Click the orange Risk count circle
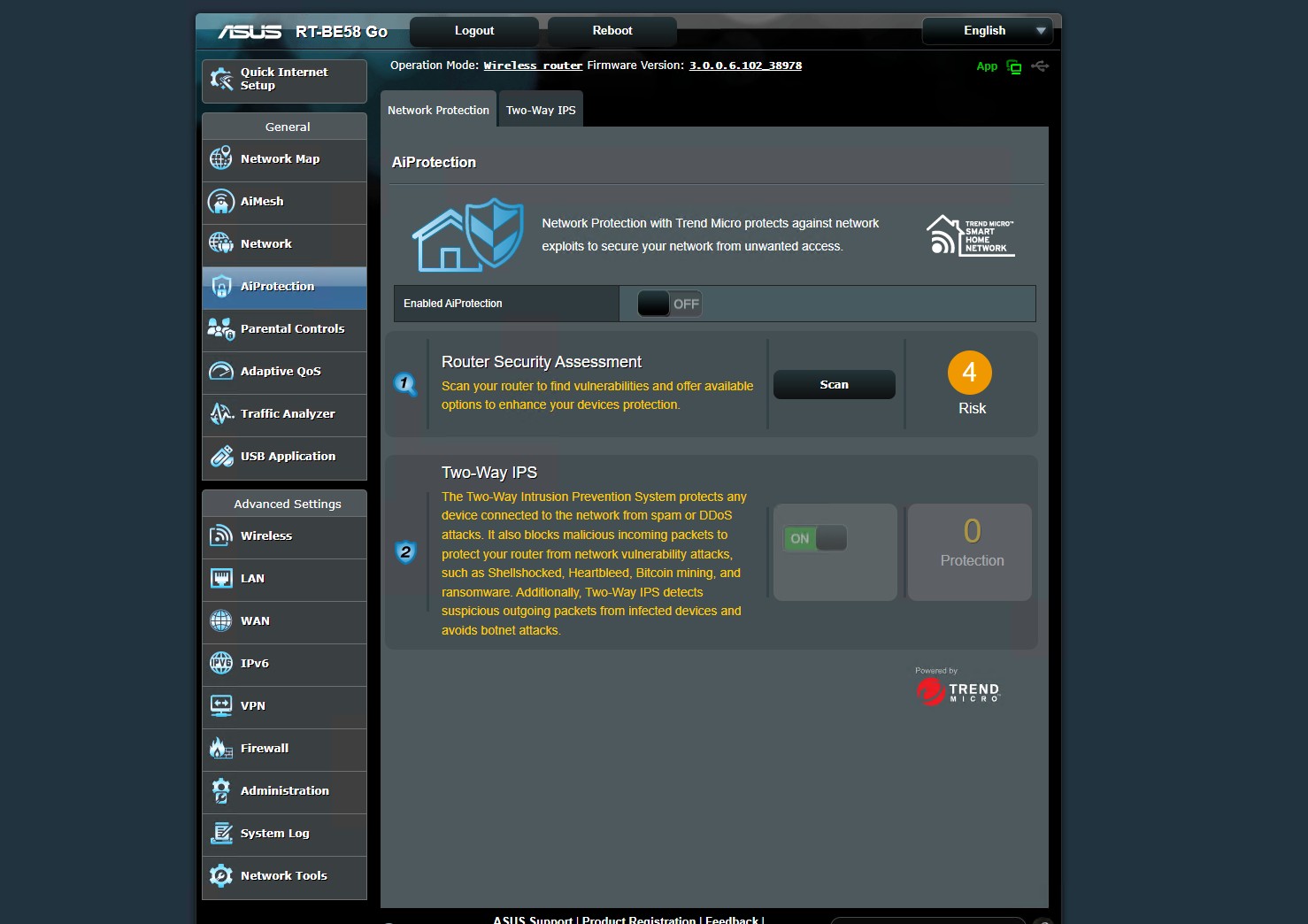This screenshot has width=1308, height=924. (x=970, y=373)
